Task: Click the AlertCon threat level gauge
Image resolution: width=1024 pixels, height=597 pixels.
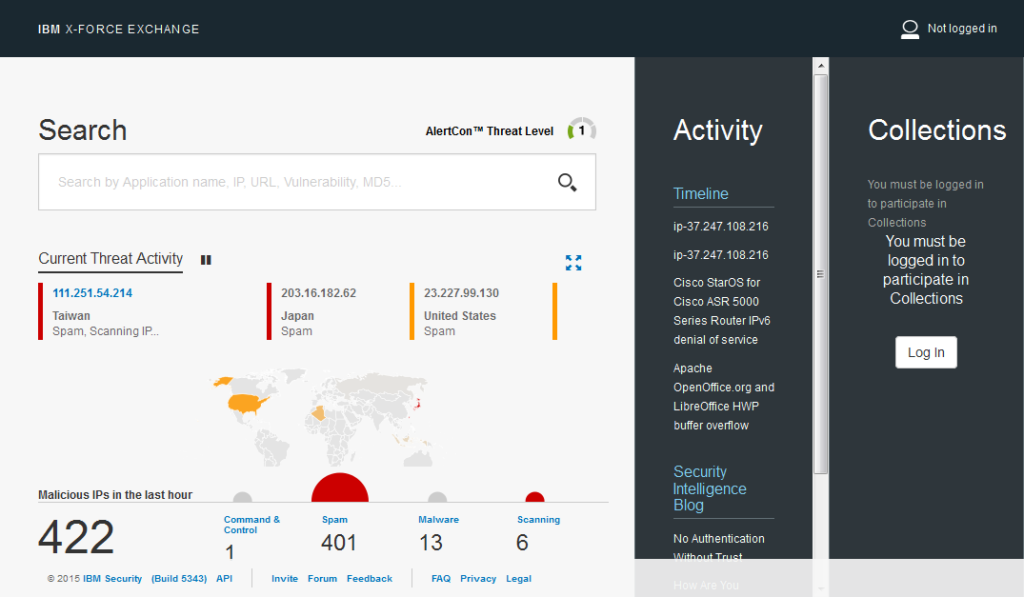Action: [581, 128]
